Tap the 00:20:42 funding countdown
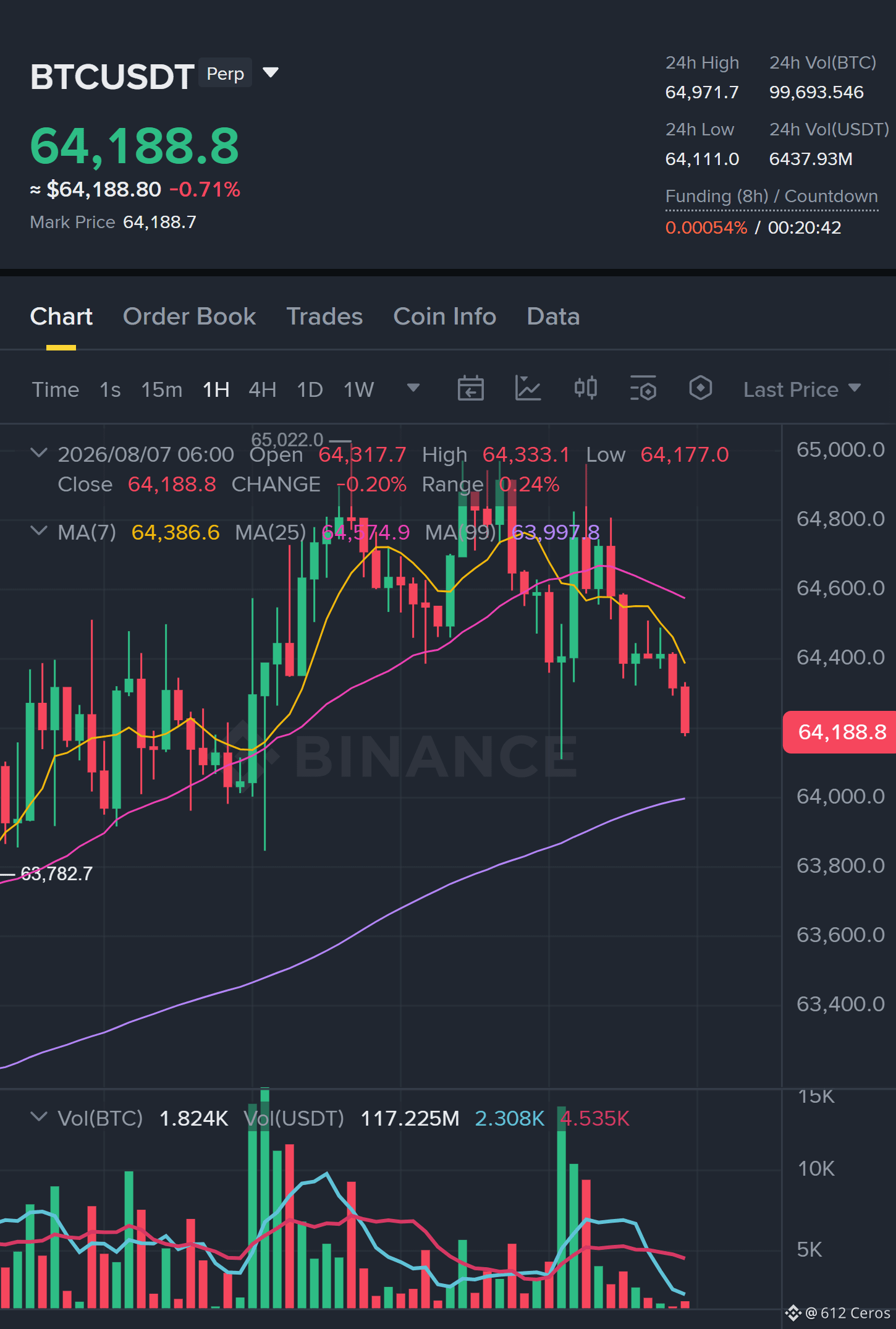This screenshot has width=896, height=1329. tap(805, 227)
